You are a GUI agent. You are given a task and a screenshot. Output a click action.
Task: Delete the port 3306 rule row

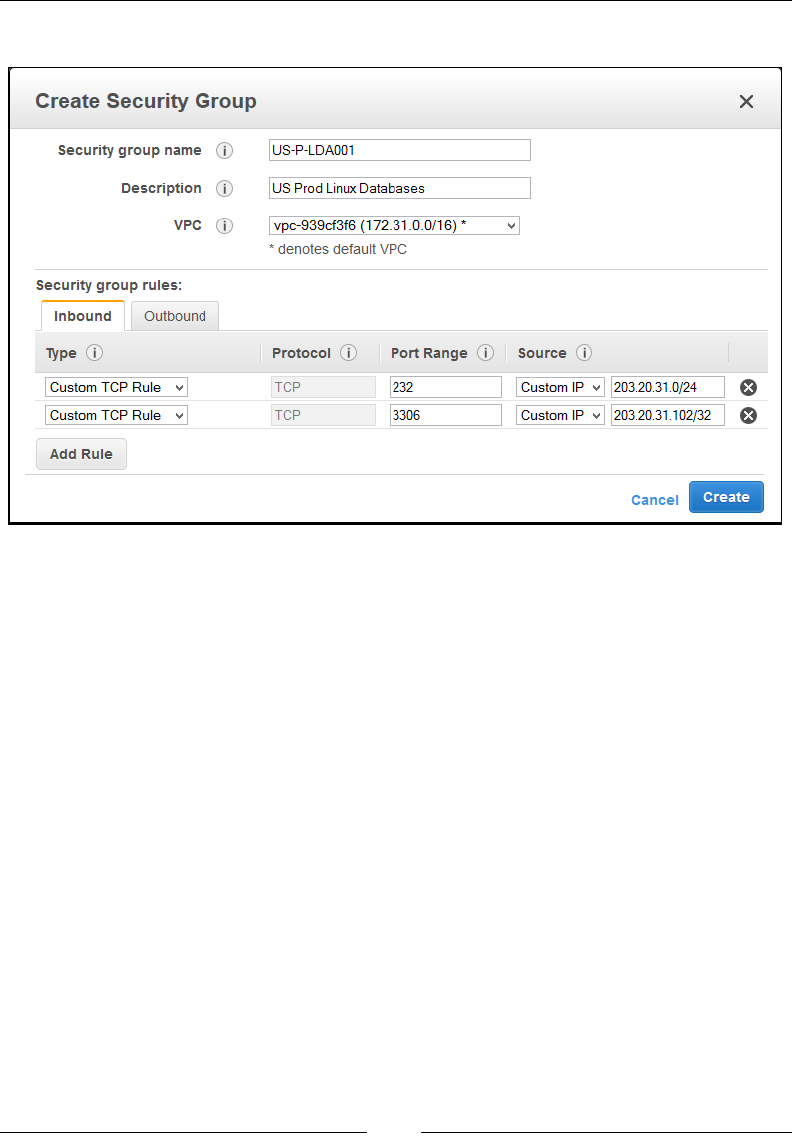coord(748,416)
